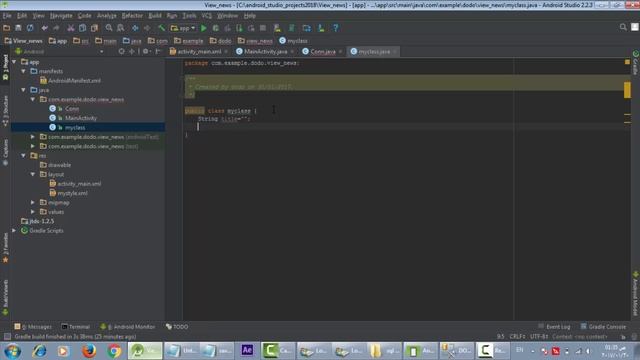Screen dimensions: 640x360
Task: Open the AVD Manager icon
Action: pyautogui.click(x=278, y=28)
